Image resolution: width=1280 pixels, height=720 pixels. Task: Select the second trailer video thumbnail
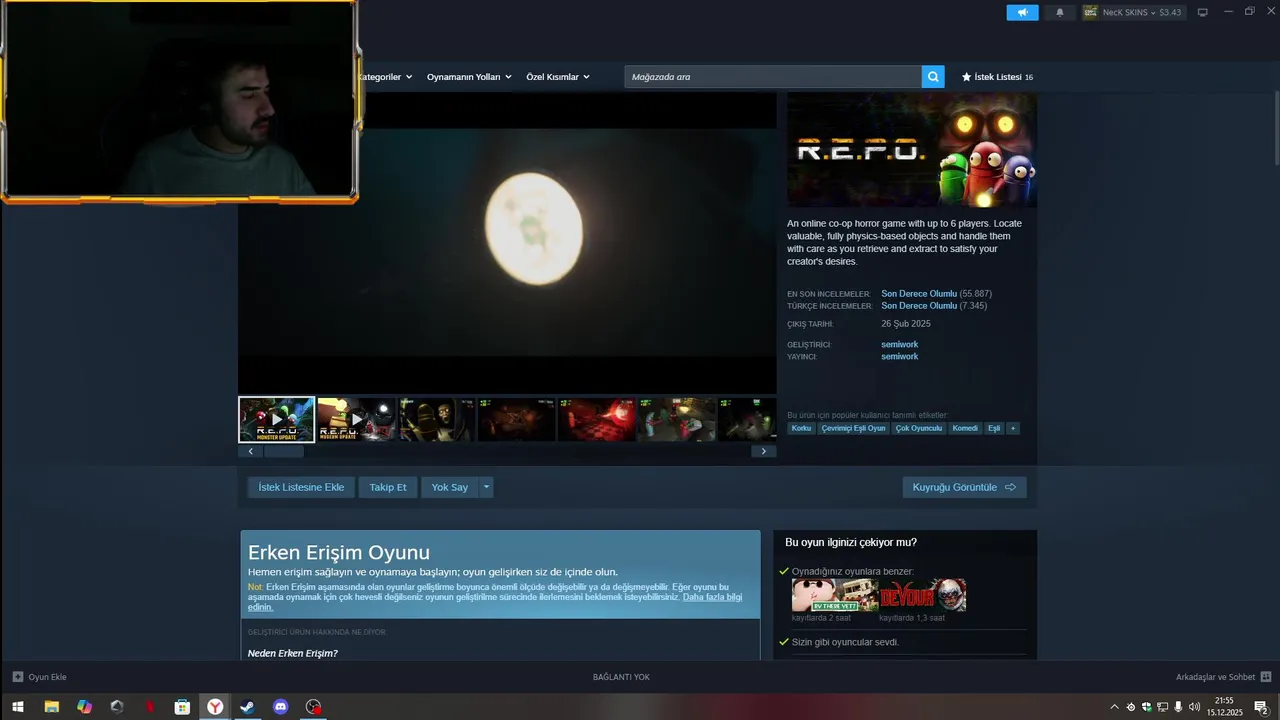click(356, 419)
